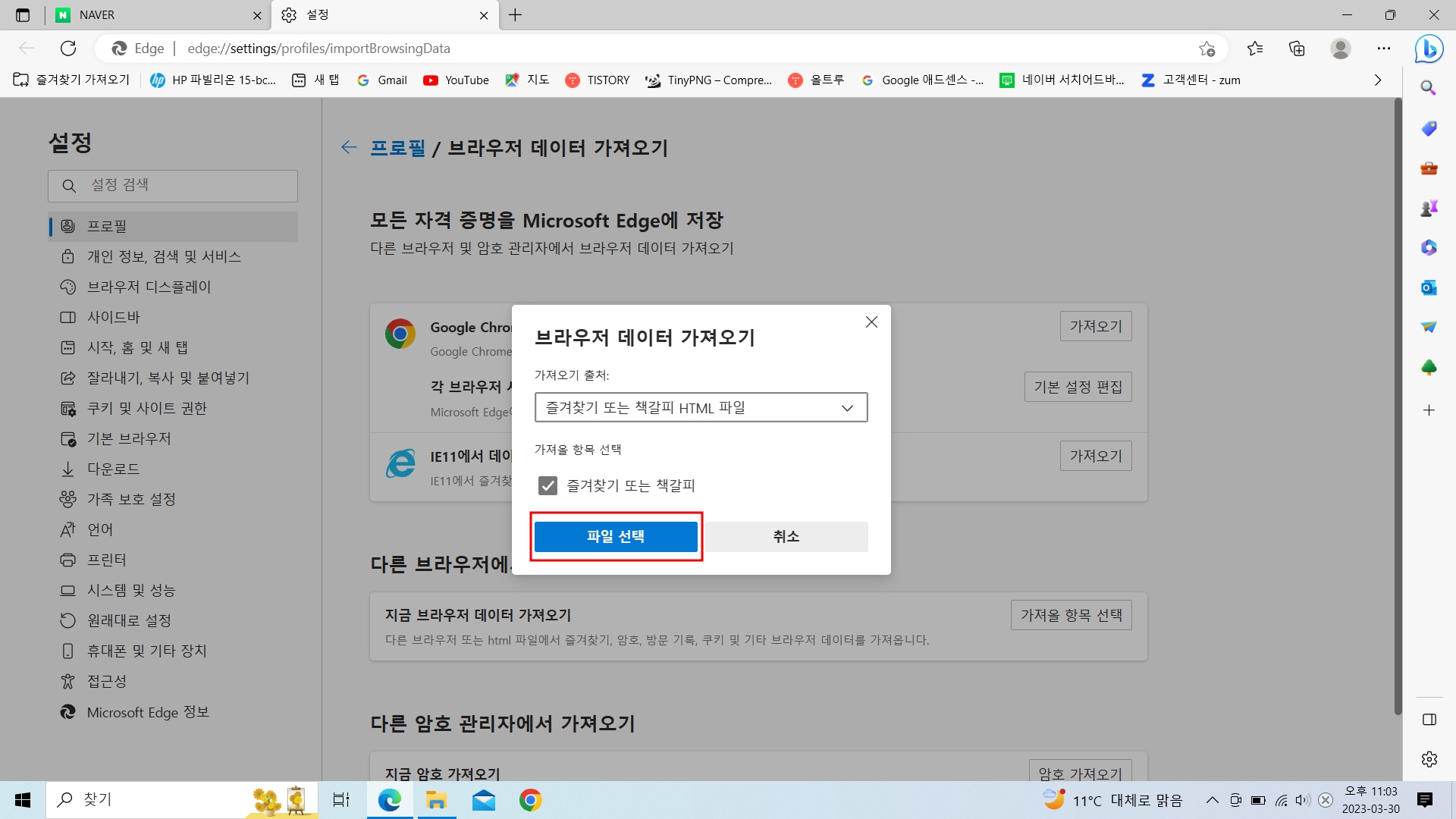Open the Outlook sidebar icon
This screenshot has height=819, width=1456.
tap(1429, 287)
